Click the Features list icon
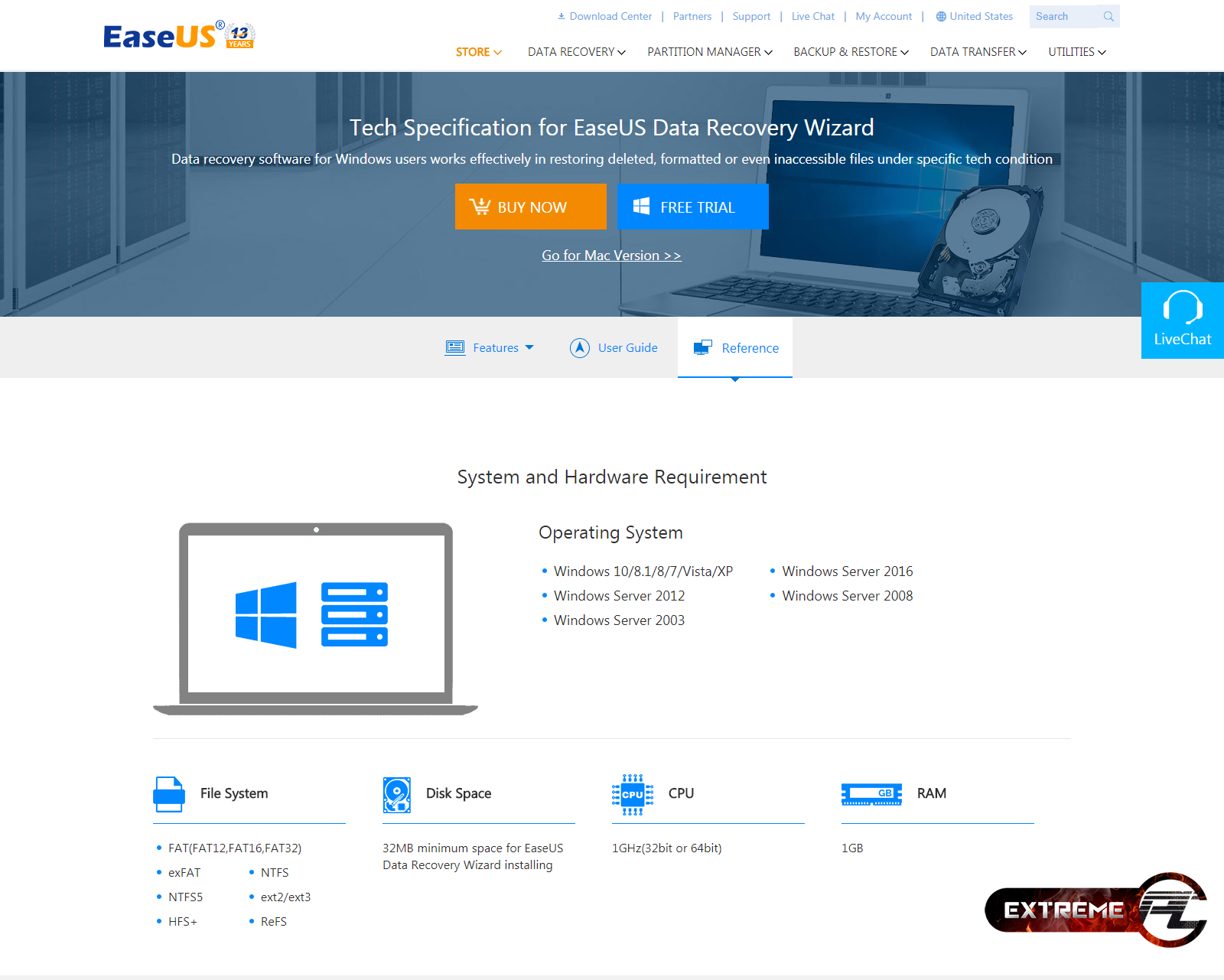1224x980 pixels. pyautogui.click(x=455, y=348)
